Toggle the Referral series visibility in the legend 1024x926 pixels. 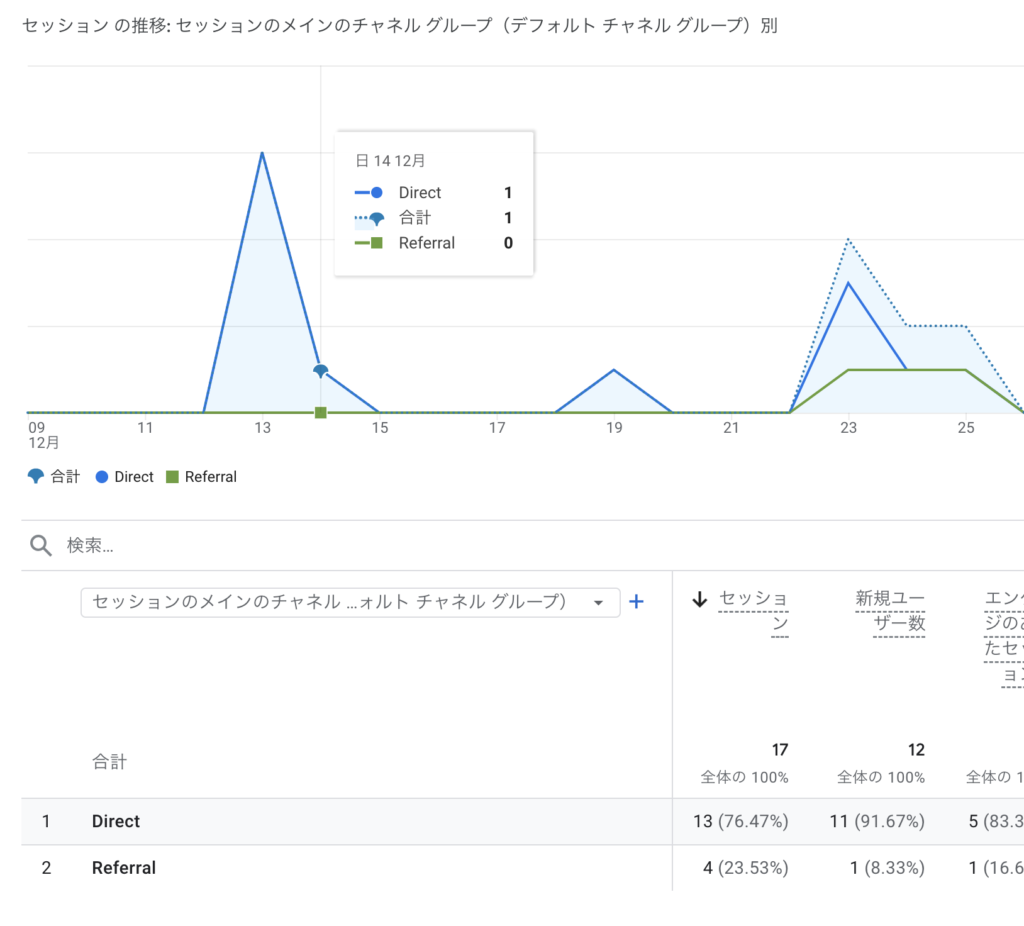pyautogui.click(x=201, y=477)
